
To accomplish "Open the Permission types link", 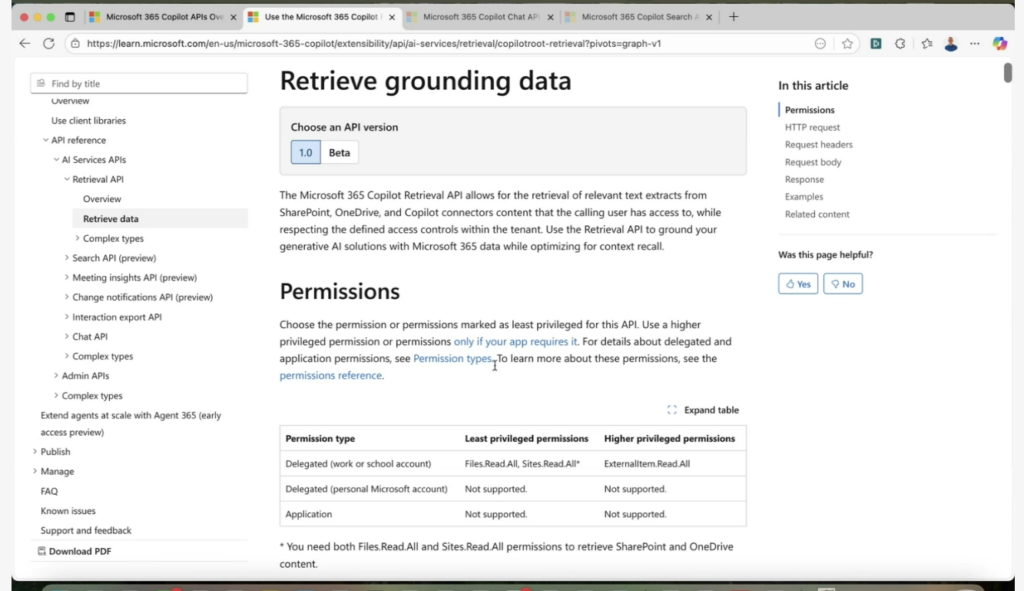I will pos(452,359).
